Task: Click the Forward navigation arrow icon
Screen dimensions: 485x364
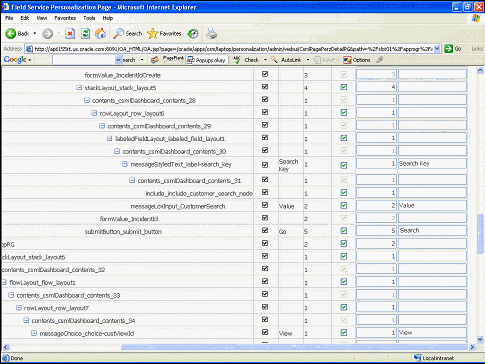Action: pyautogui.click(x=48, y=33)
